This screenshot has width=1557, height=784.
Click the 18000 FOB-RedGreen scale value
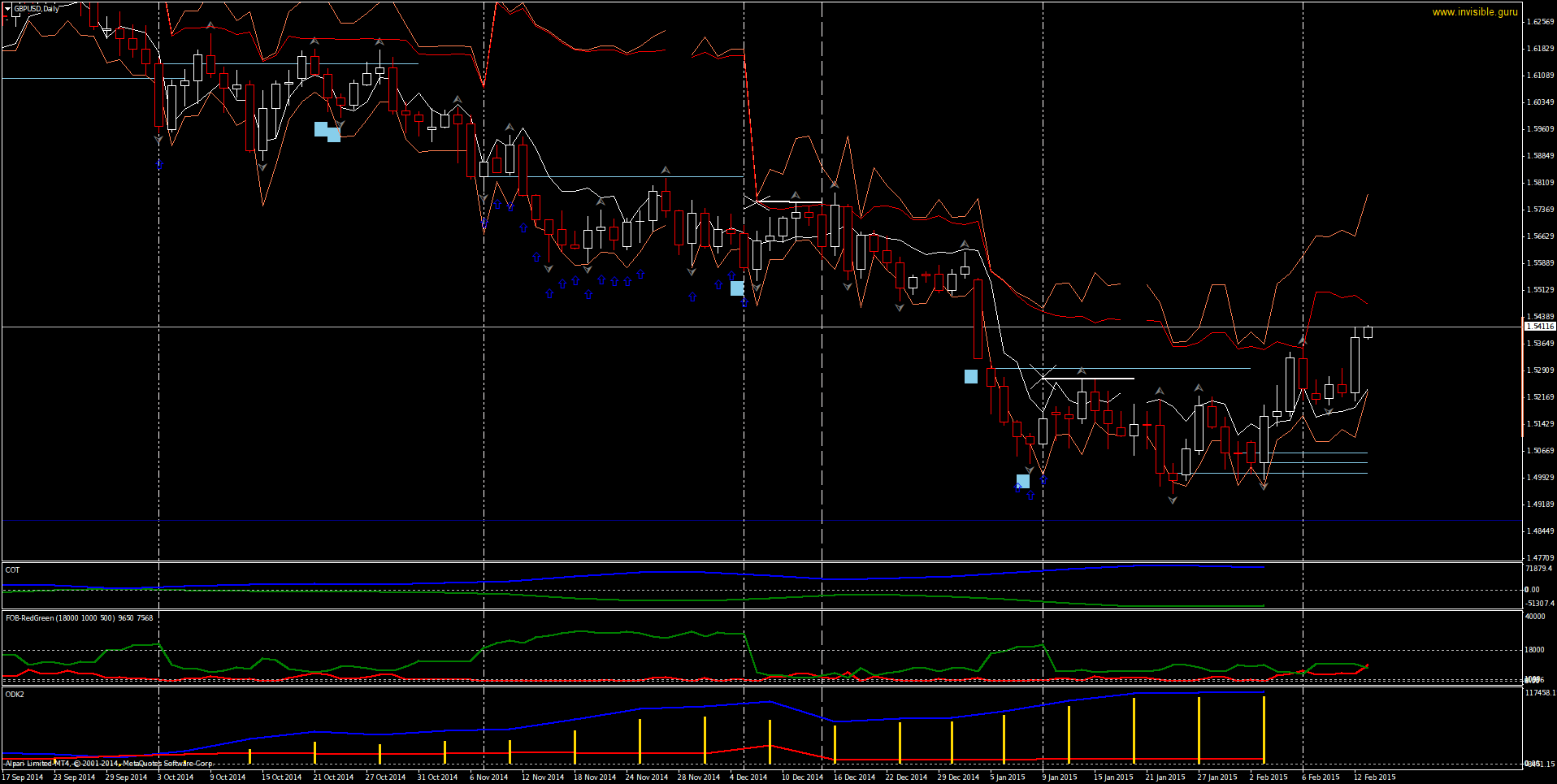[x=1535, y=650]
